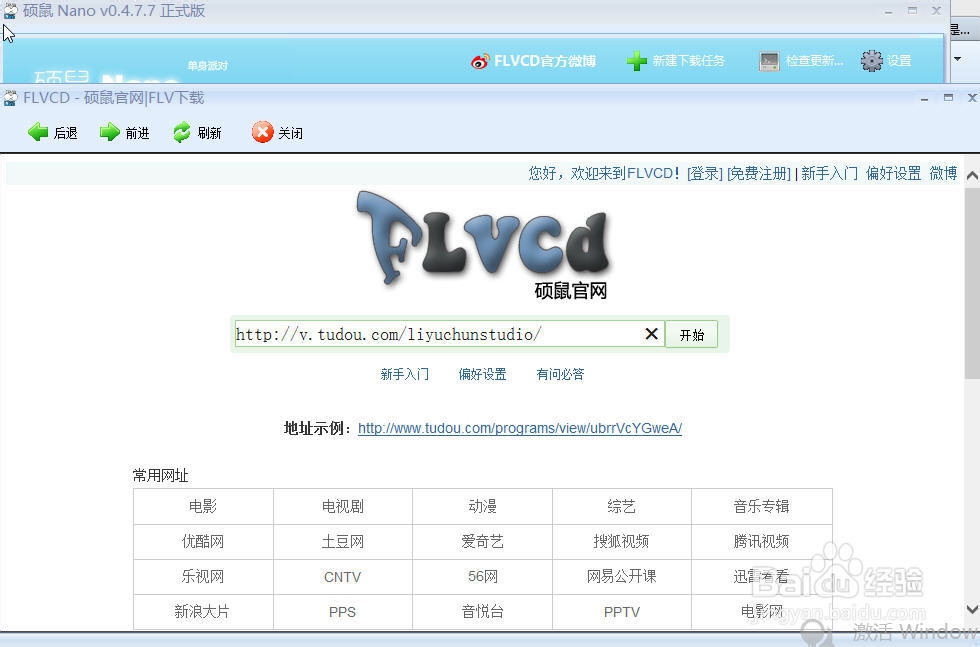Open the 新手入门 beginner guide
This screenshot has width=980, height=647.
point(405,373)
